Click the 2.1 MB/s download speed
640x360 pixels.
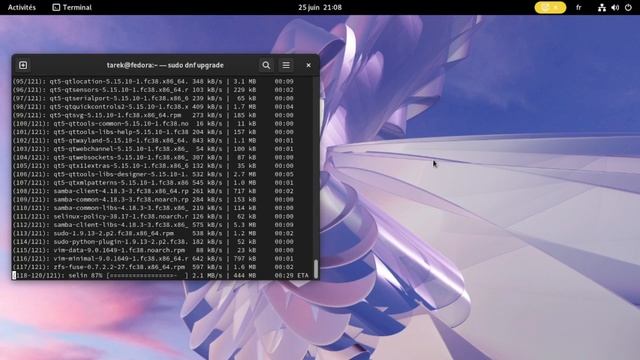(x=207, y=276)
